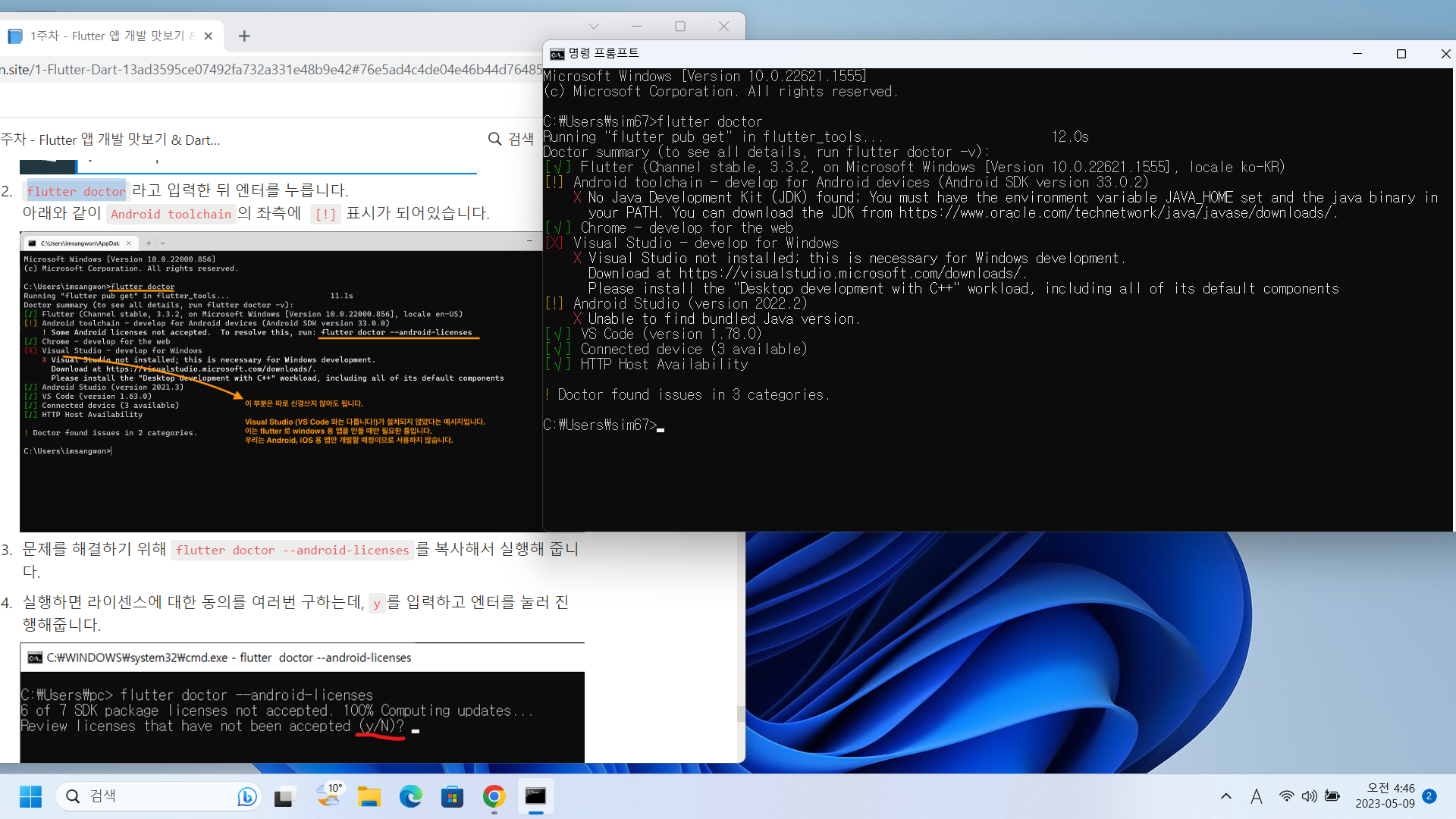
Task: Check battery status in system tray
Action: pyautogui.click(x=1332, y=796)
